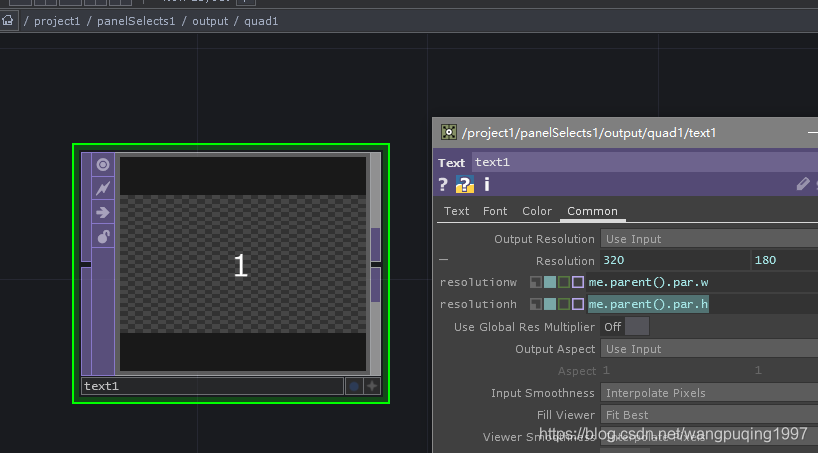Set resolutionw to constant mode icon

[x=536, y=282]
